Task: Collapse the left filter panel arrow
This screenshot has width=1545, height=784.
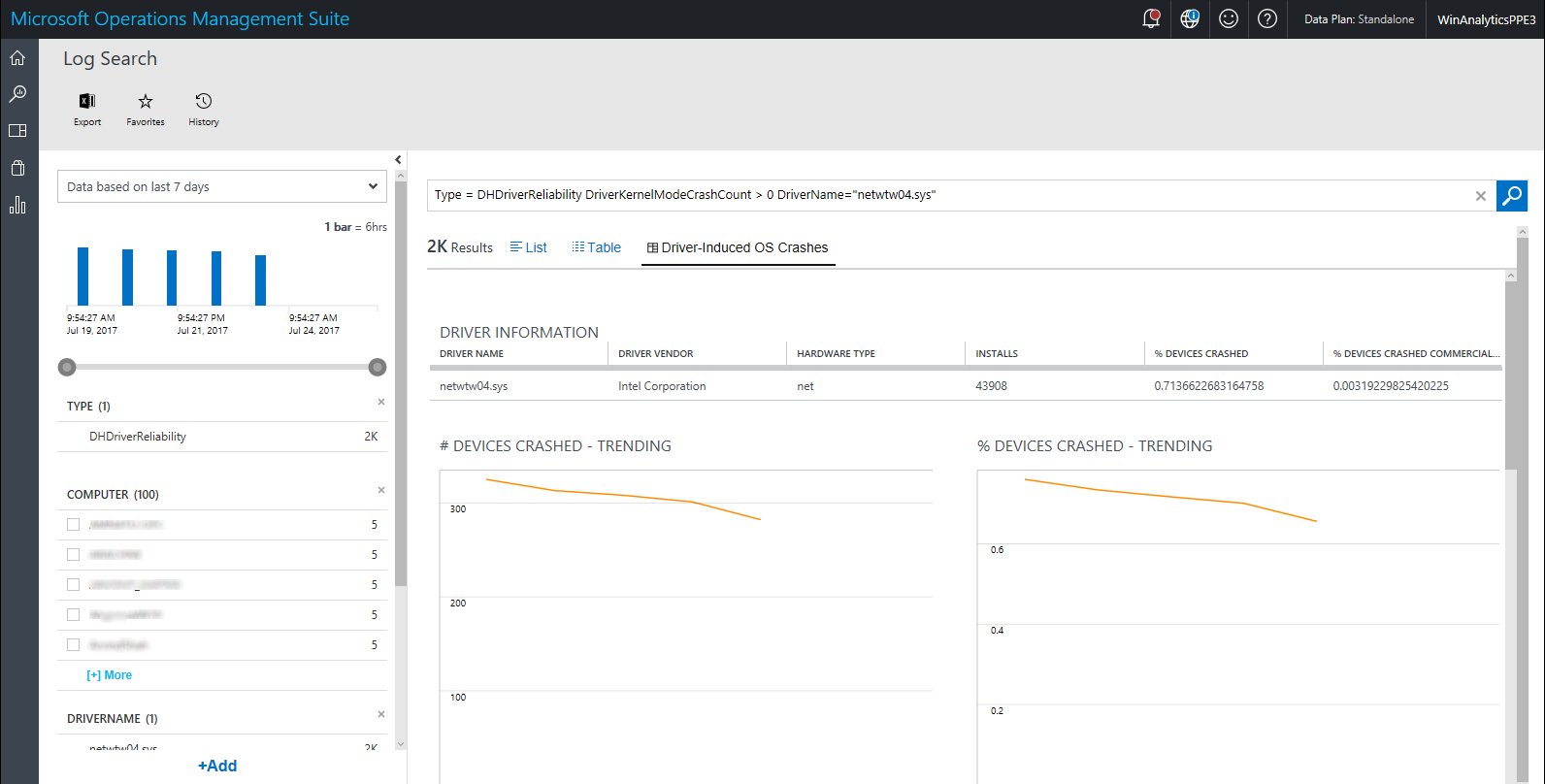Action: 398,160
